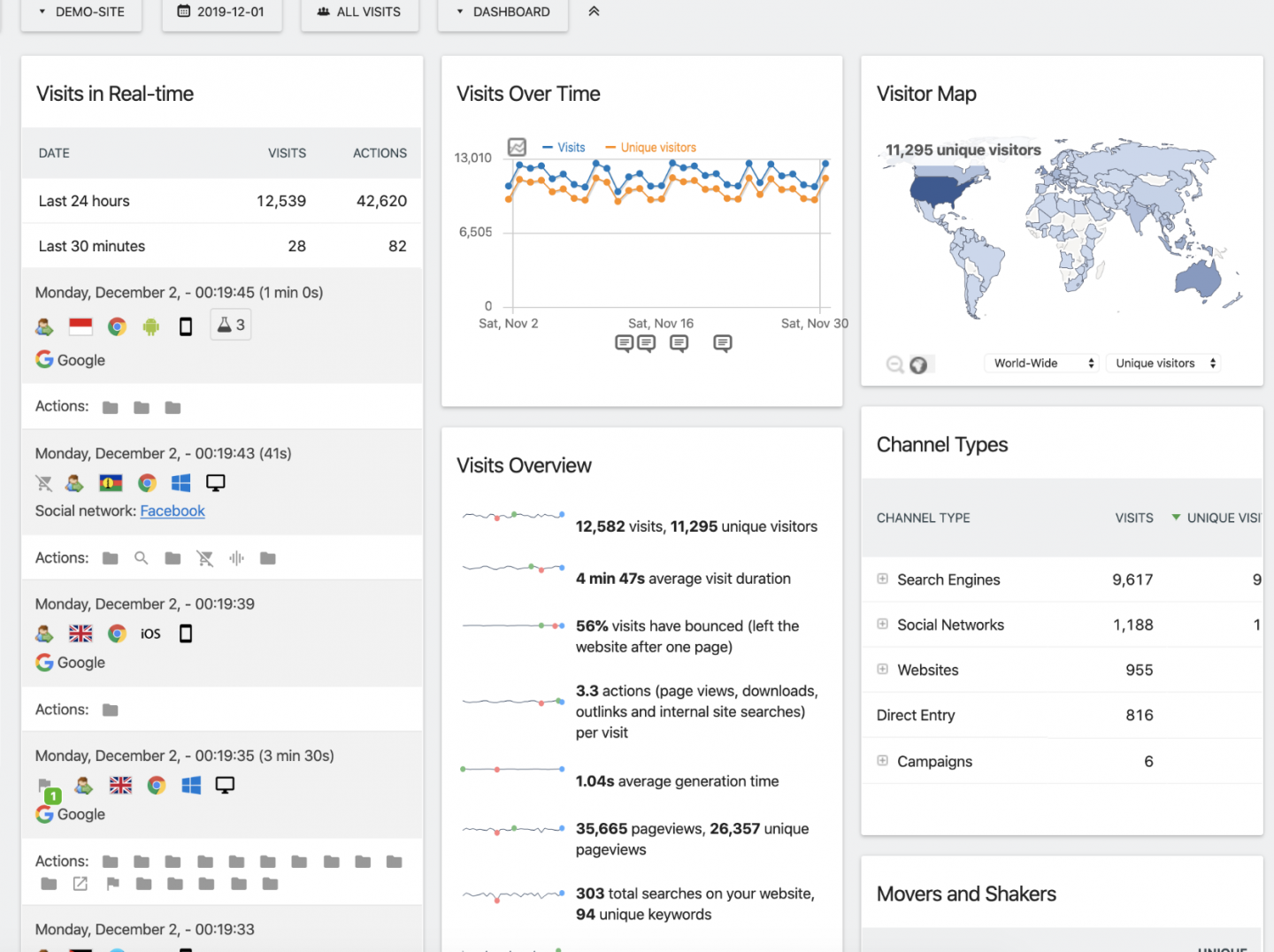This screenshot has height=952, width=1274.
Task: Click the Visits in Real-time widget title
Action: click(115, 94)
